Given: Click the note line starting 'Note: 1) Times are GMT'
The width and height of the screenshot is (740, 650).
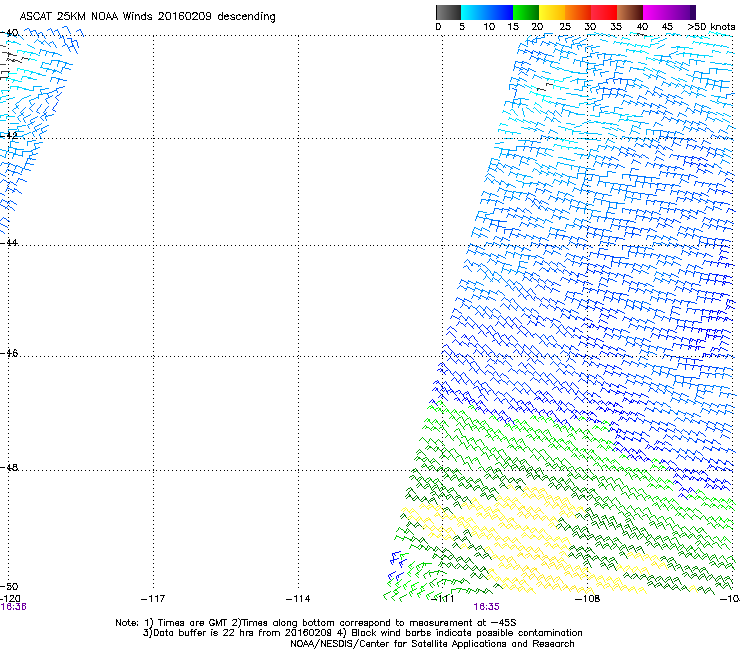Looking at the screenshot, I should click(x=316, y=623).
